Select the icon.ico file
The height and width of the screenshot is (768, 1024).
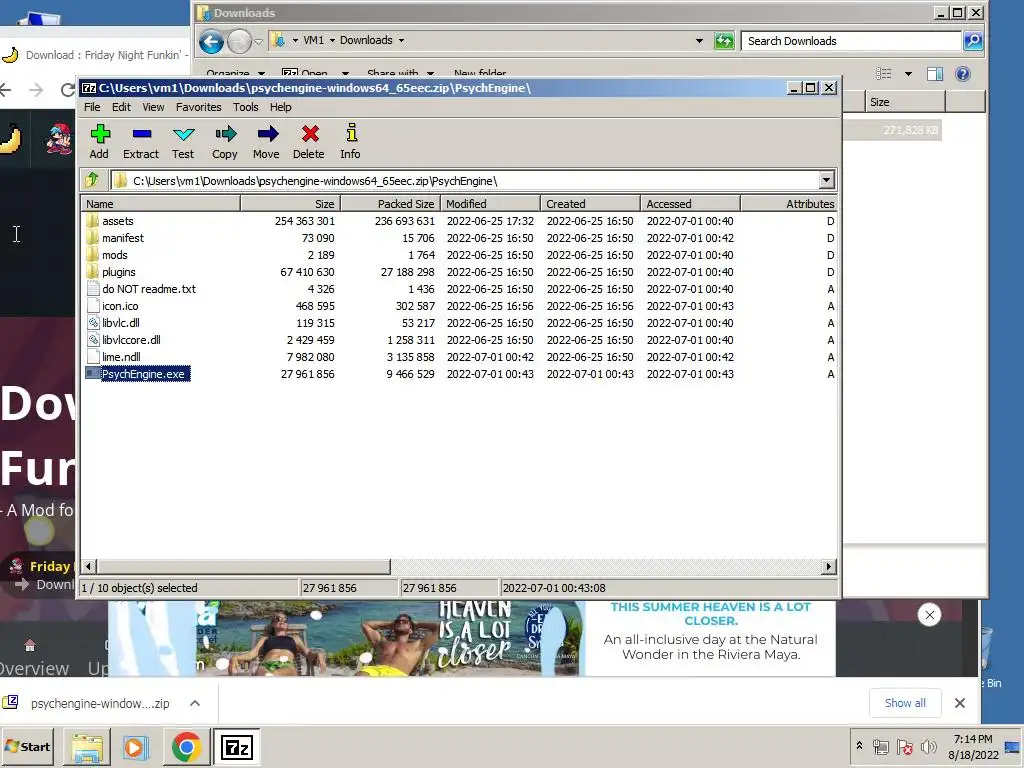[x=120, y=306]
